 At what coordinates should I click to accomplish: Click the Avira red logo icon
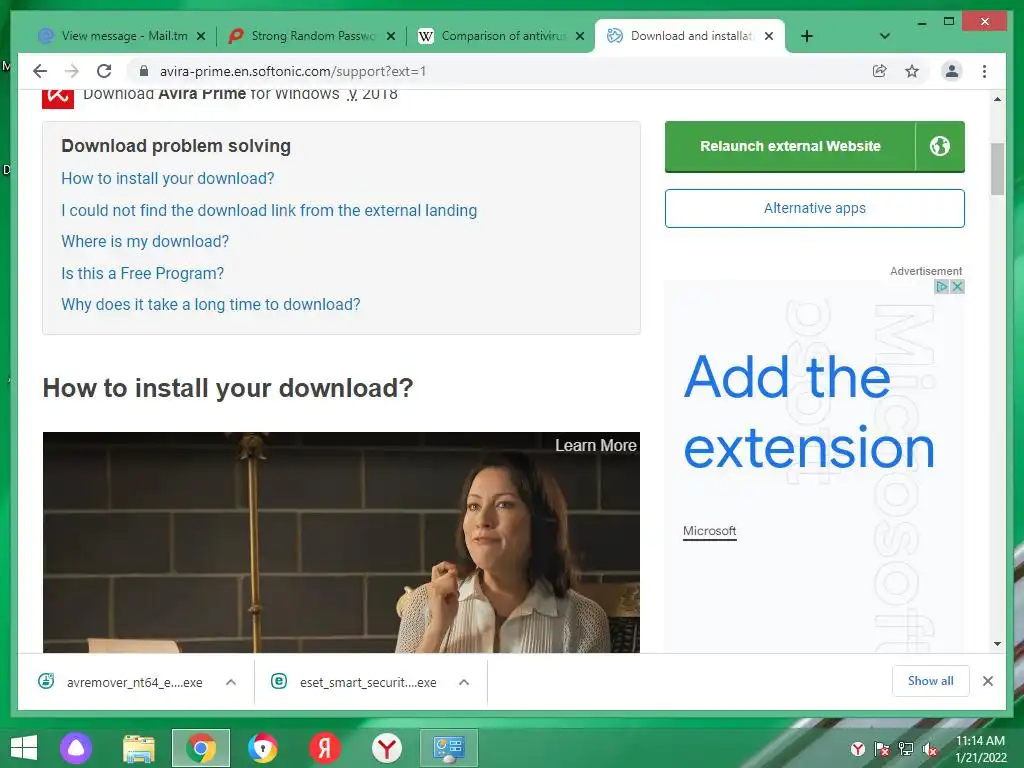(58, 99)
